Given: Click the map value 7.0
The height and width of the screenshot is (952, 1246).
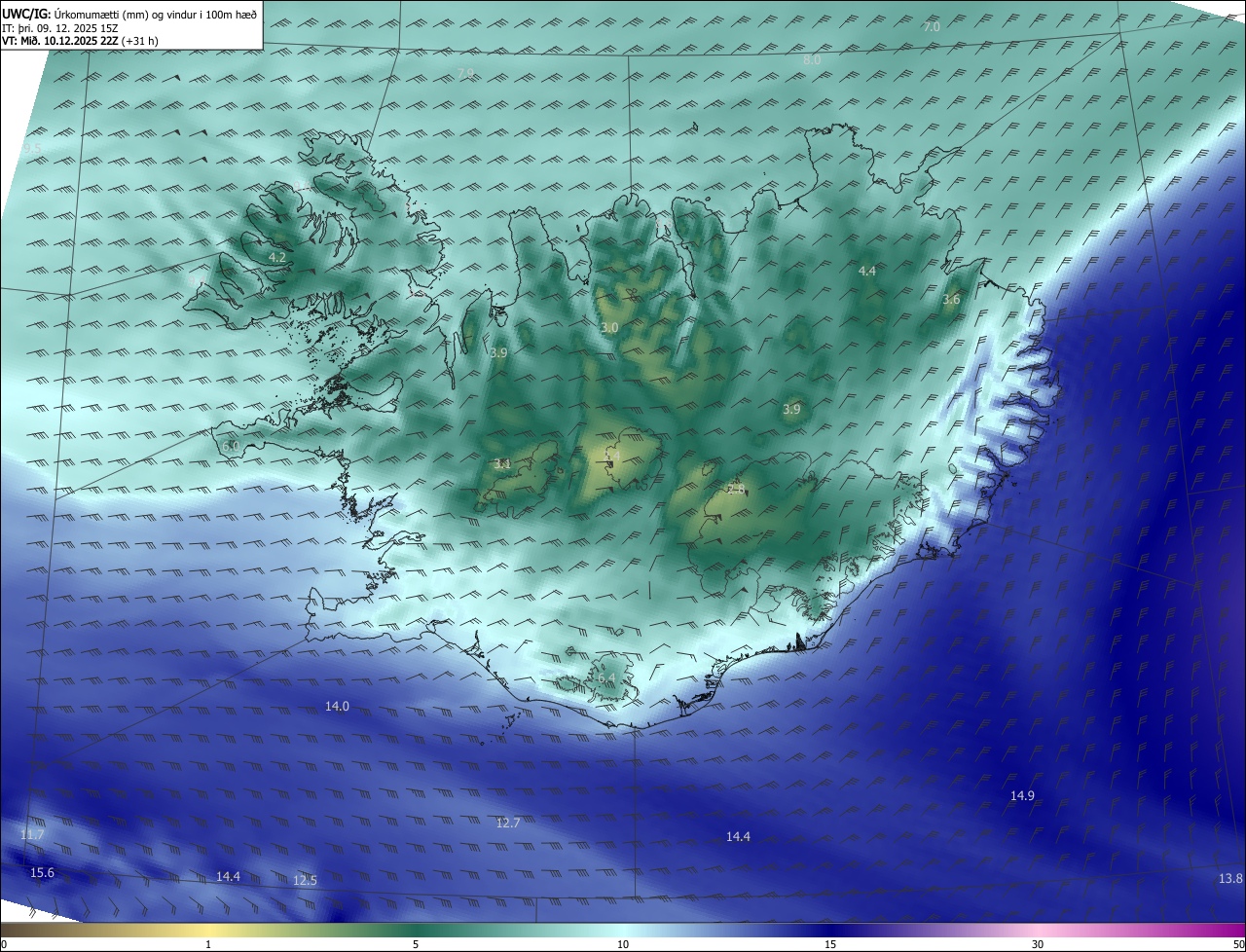Looking at the screenshot, I should (x=932, y=27).
